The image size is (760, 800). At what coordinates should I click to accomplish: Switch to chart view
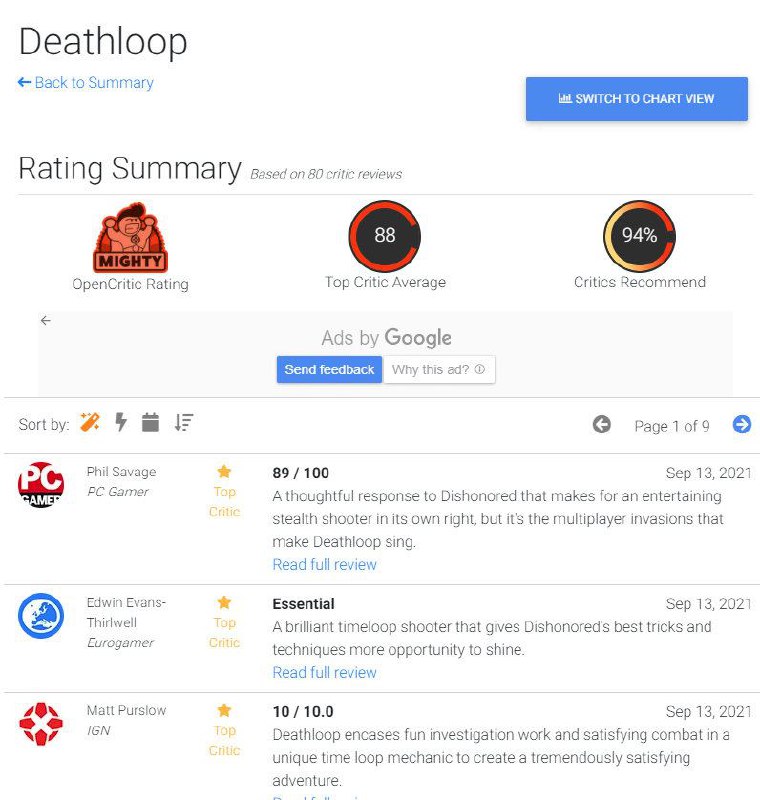pos(637,99)
